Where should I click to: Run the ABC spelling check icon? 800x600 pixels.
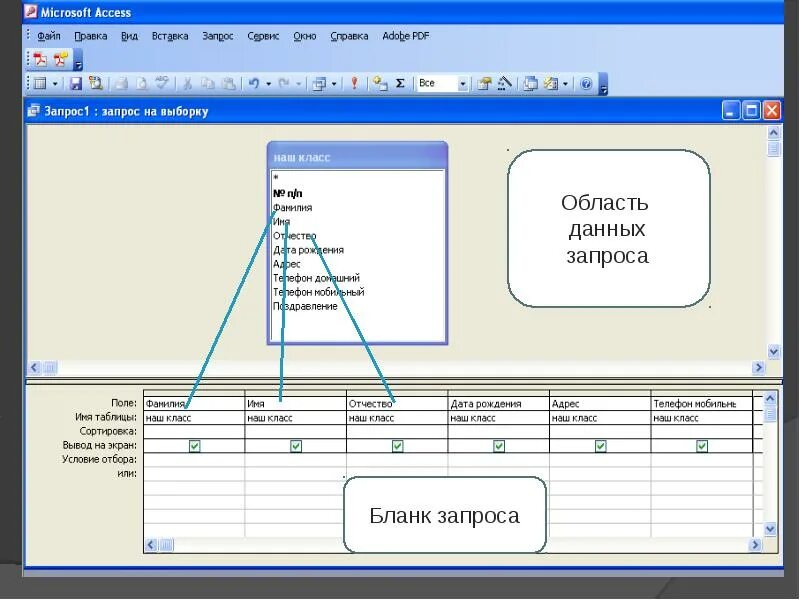click(x=162, y=83)
